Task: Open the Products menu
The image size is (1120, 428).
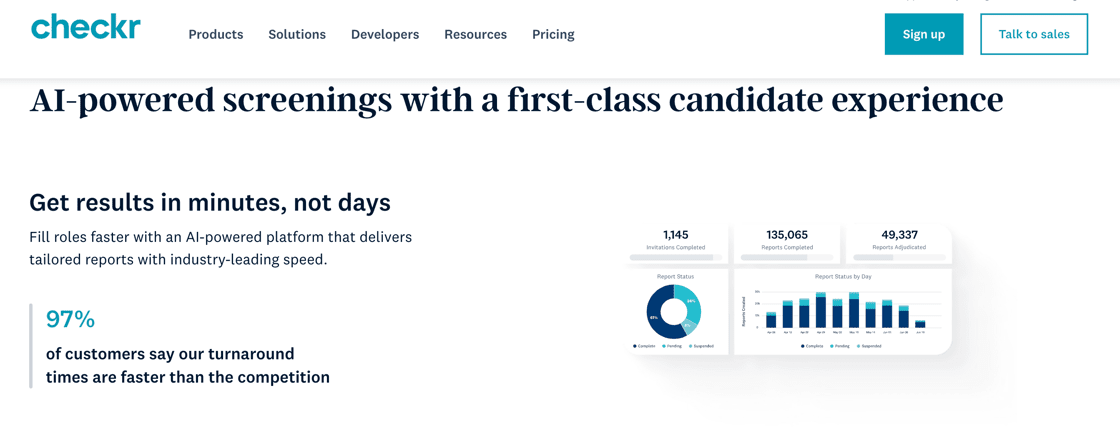Action: pyautogui.click(x=216, y=34)
